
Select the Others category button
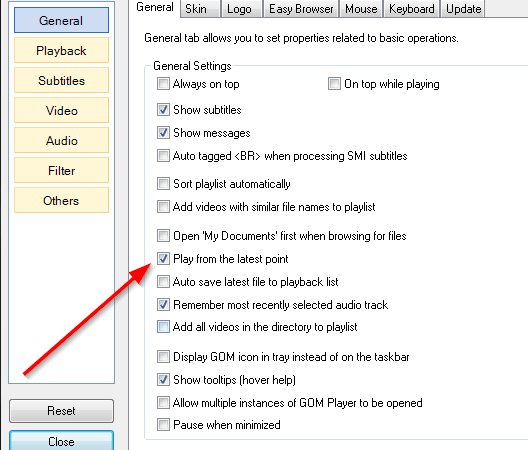[x=61, y=200]
